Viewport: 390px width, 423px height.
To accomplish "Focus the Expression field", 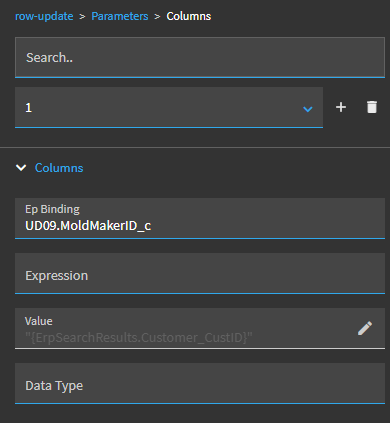I will (200, 274).
